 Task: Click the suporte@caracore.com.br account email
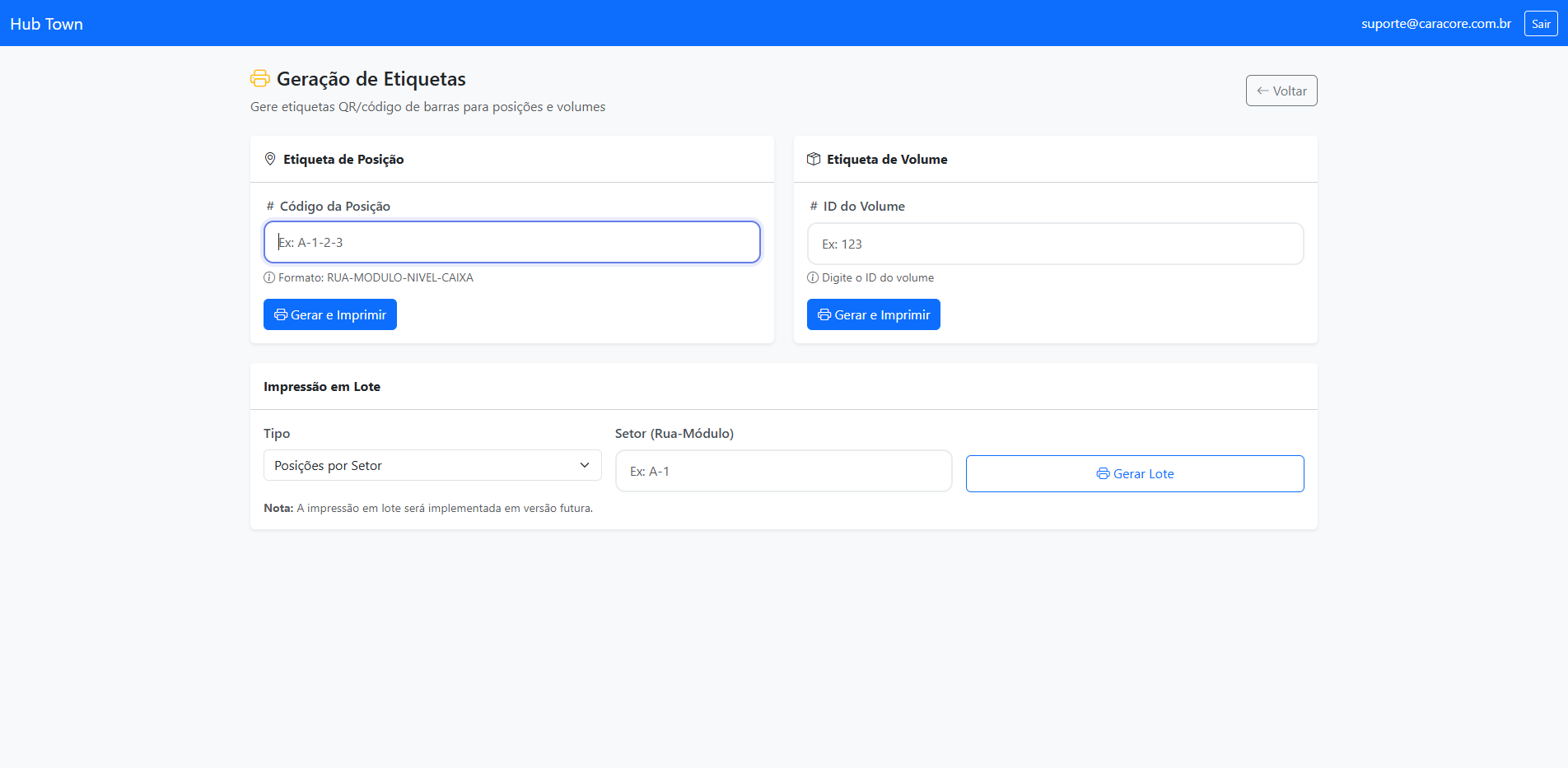(1435, 24)
